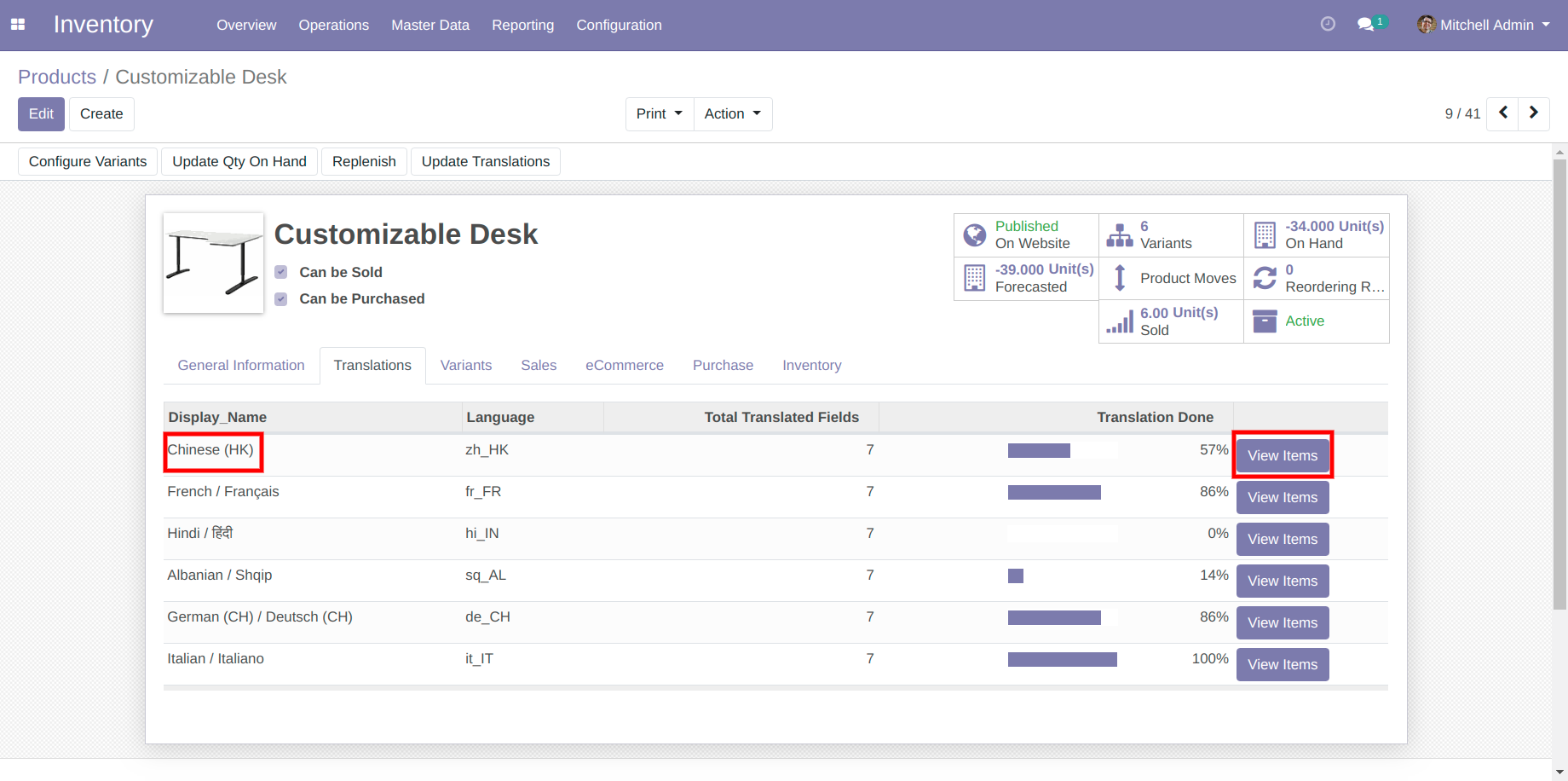1568x781 pixels.
Task: Click the Active archive box icon
Action: (1265, 321)
